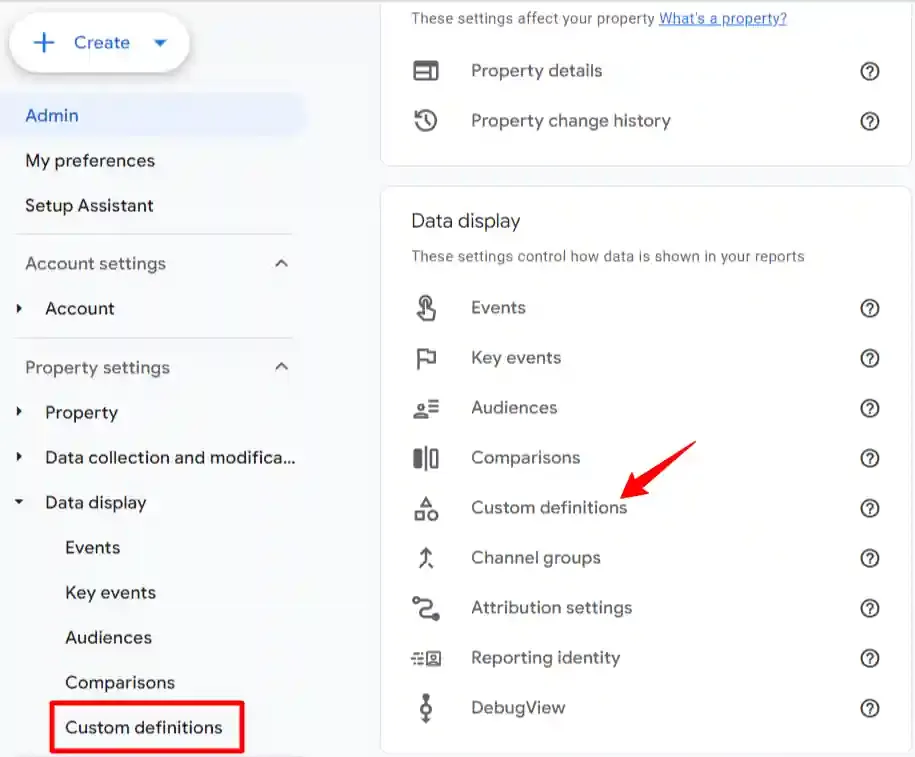Open the What's a property? link
915x757 pixels.
pos(723,19)
